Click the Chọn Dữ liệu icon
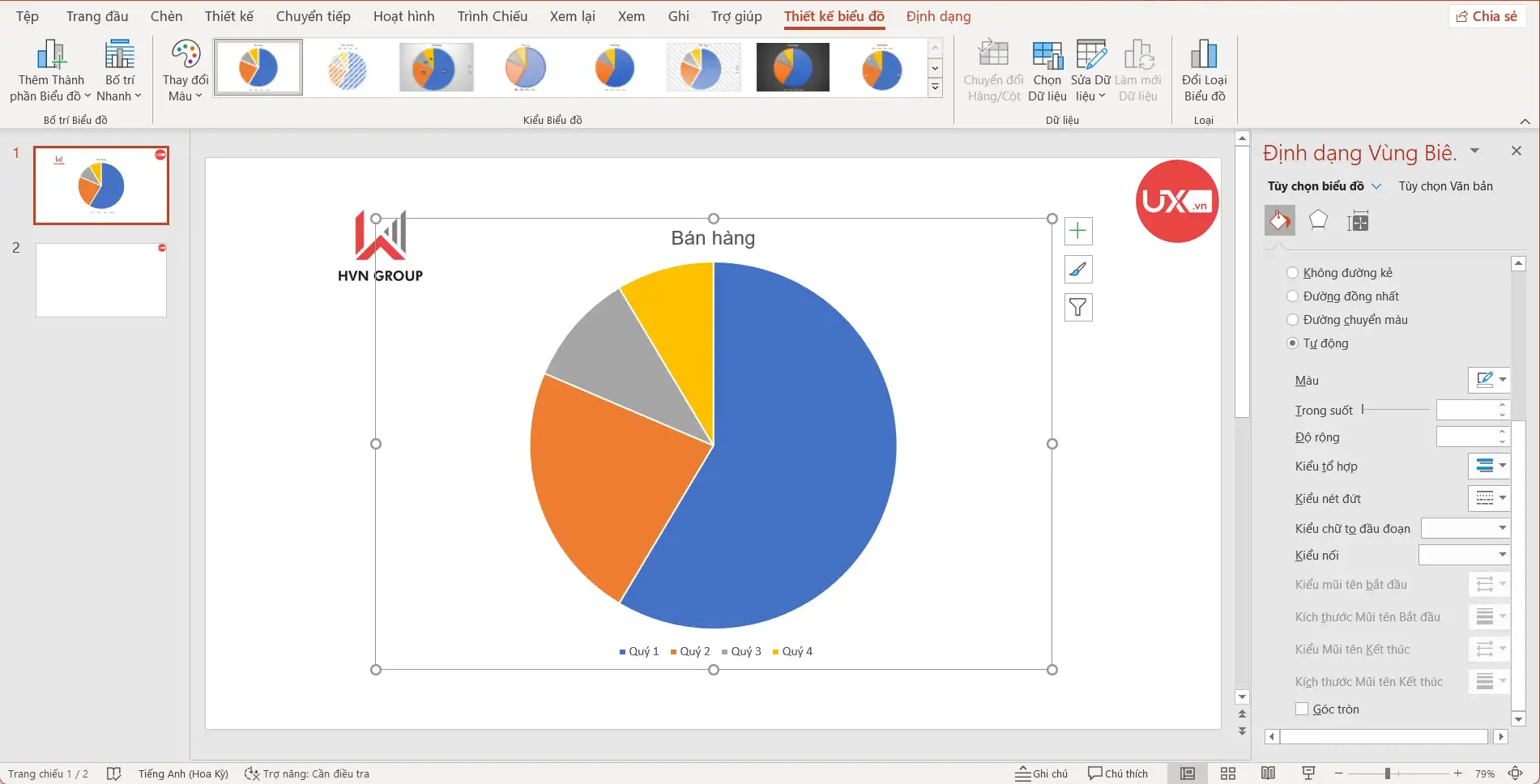Image resolution: width=1540 pixels, height=784 pixels. (x=1047, y=71)
